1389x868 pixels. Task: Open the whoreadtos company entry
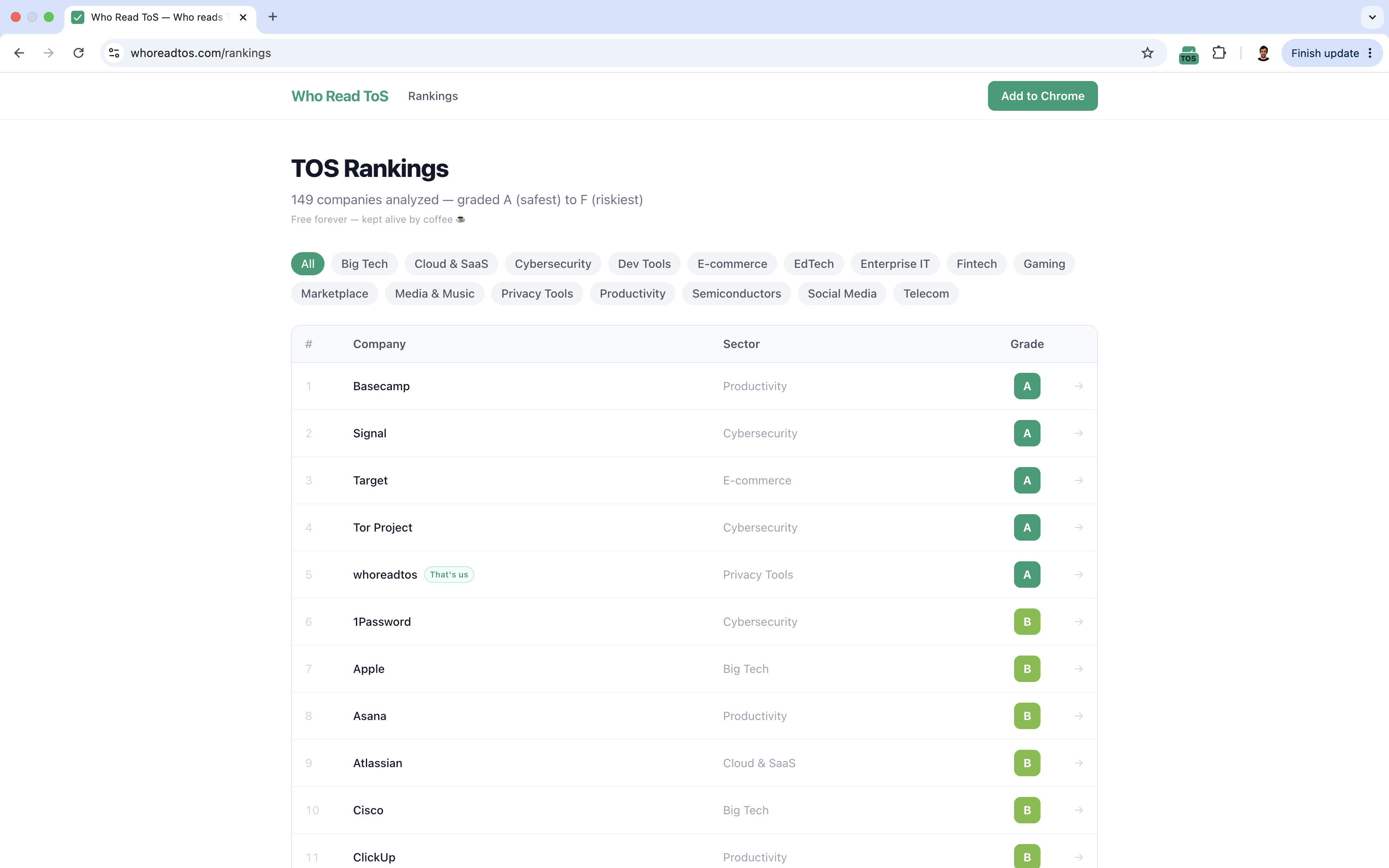tap(385, 575)
